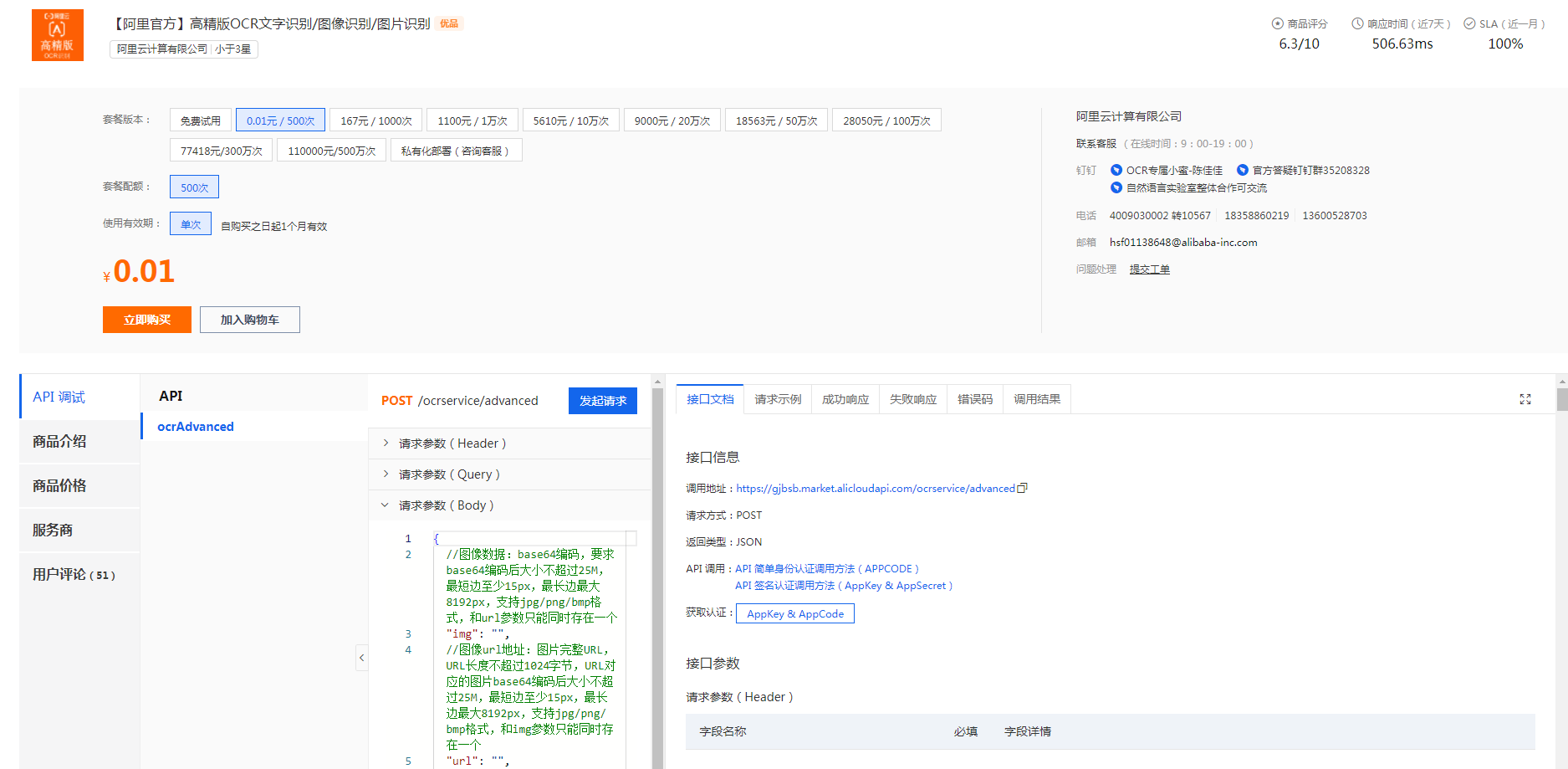This screenshot has width=1568, height=769.
Task: Choose the 5610元 / 10万次 package
Action: (x=571, y=120)
